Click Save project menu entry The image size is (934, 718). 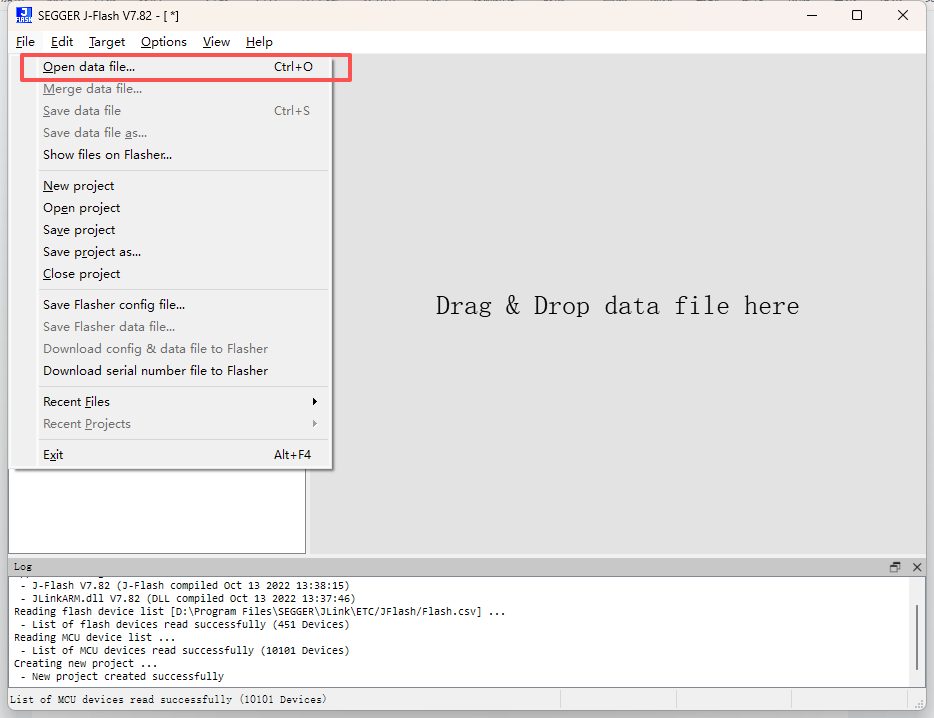[x=178, y=230]
